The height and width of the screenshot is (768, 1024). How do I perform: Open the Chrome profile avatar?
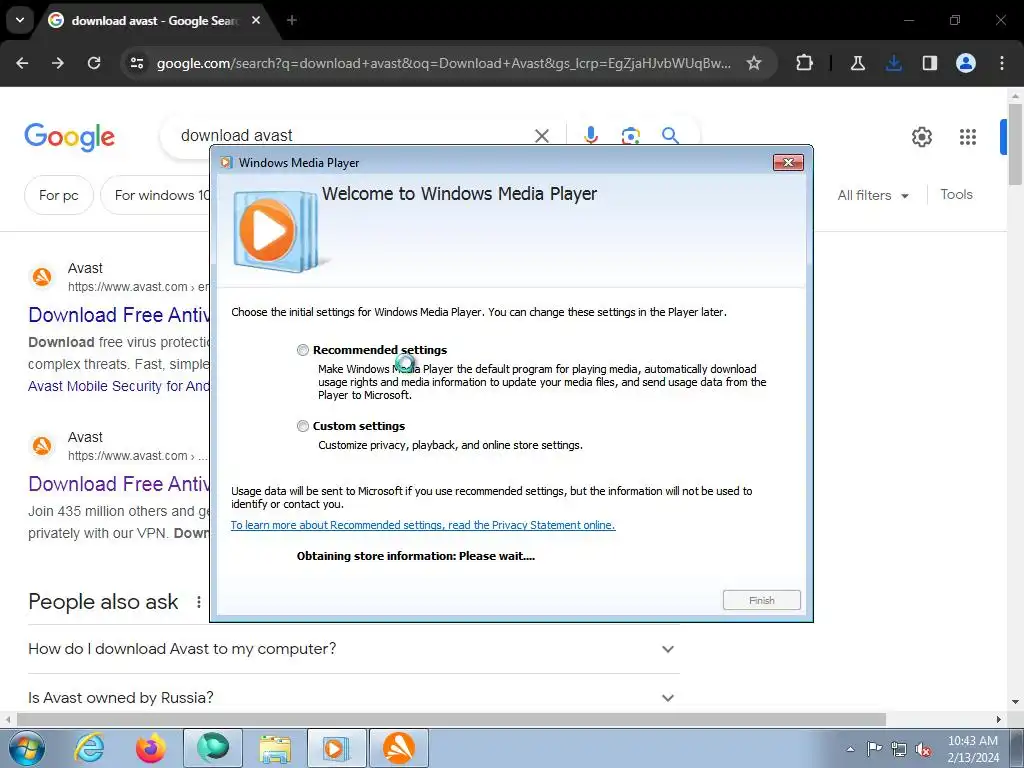[x=966, y=63]
